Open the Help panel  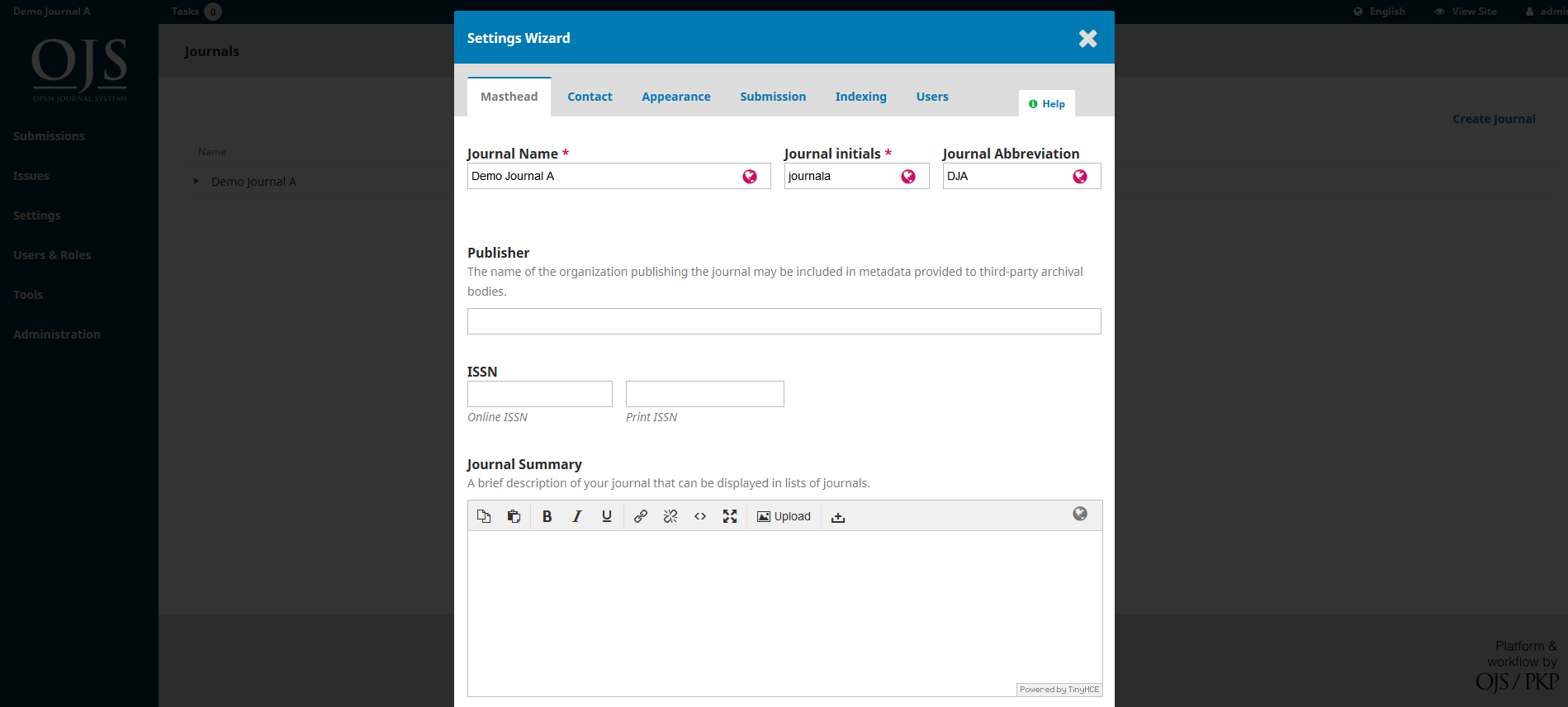1046,103
